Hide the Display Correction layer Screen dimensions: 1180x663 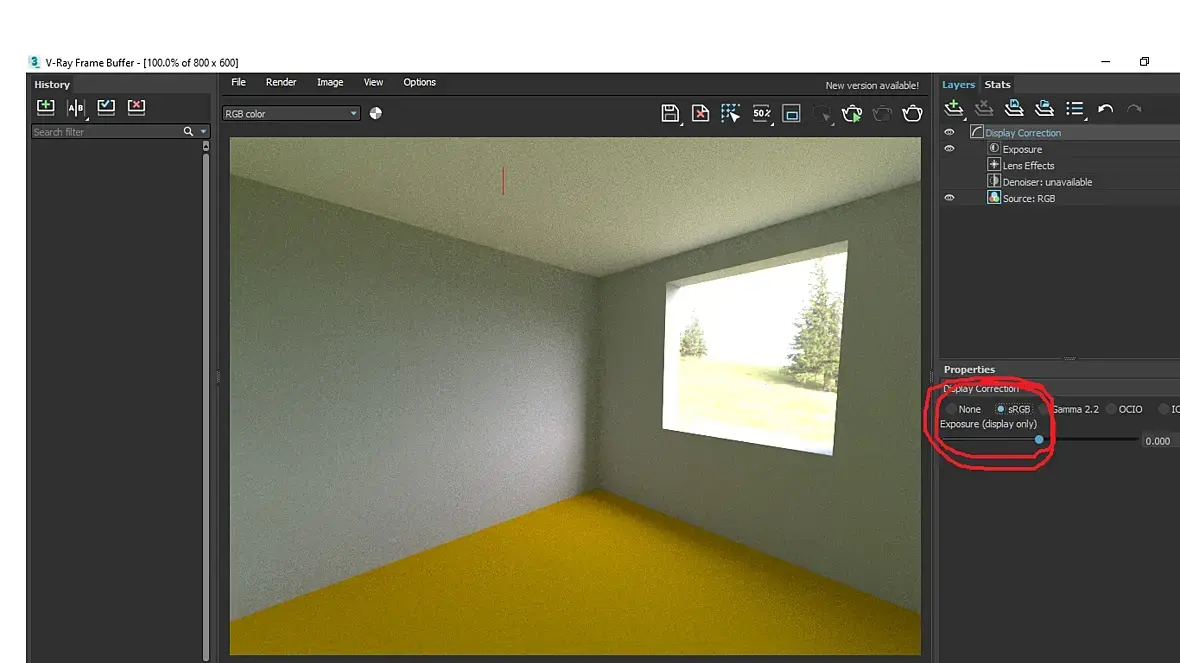[x=949, y=132]
